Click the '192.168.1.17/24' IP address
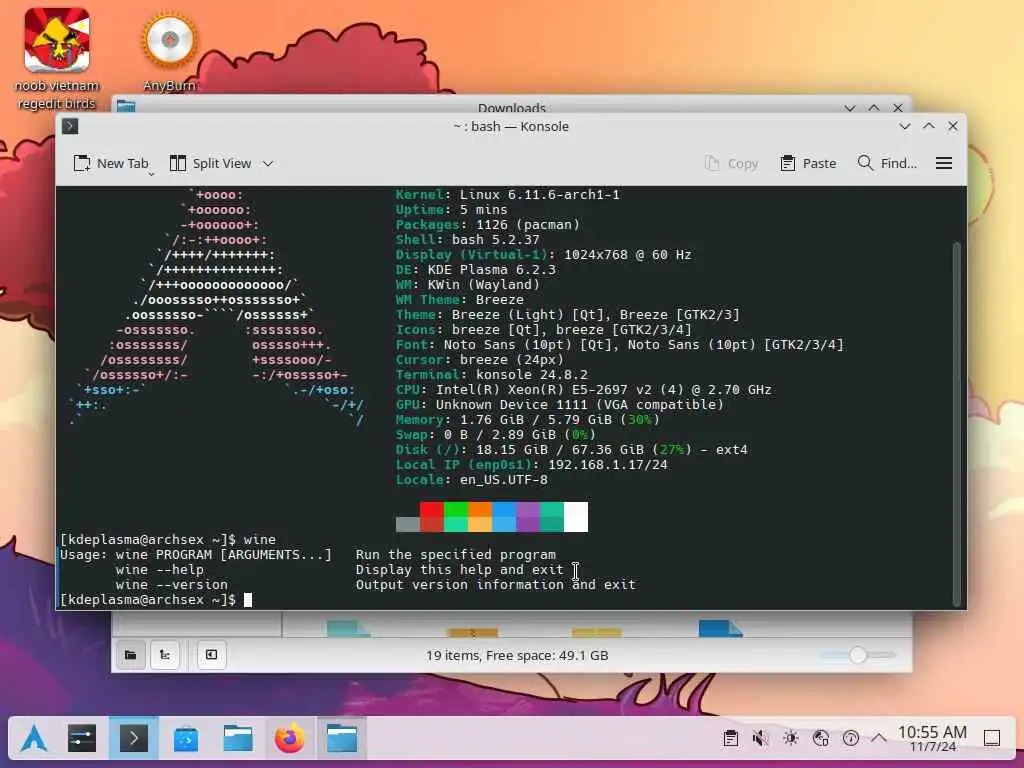Image resolution: width=1024 pixels, height=768 pixels. (608, 465)
